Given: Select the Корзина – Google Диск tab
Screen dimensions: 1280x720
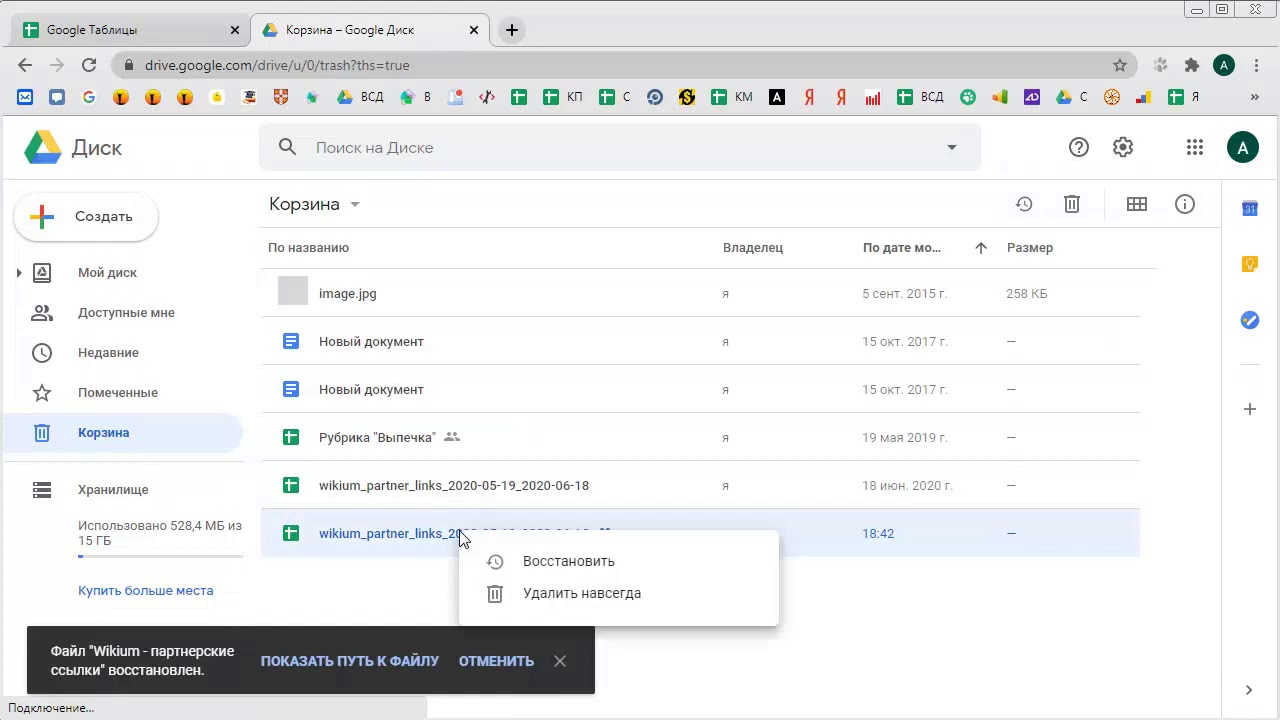Looking at the screenshot, I should coord(369,30).
